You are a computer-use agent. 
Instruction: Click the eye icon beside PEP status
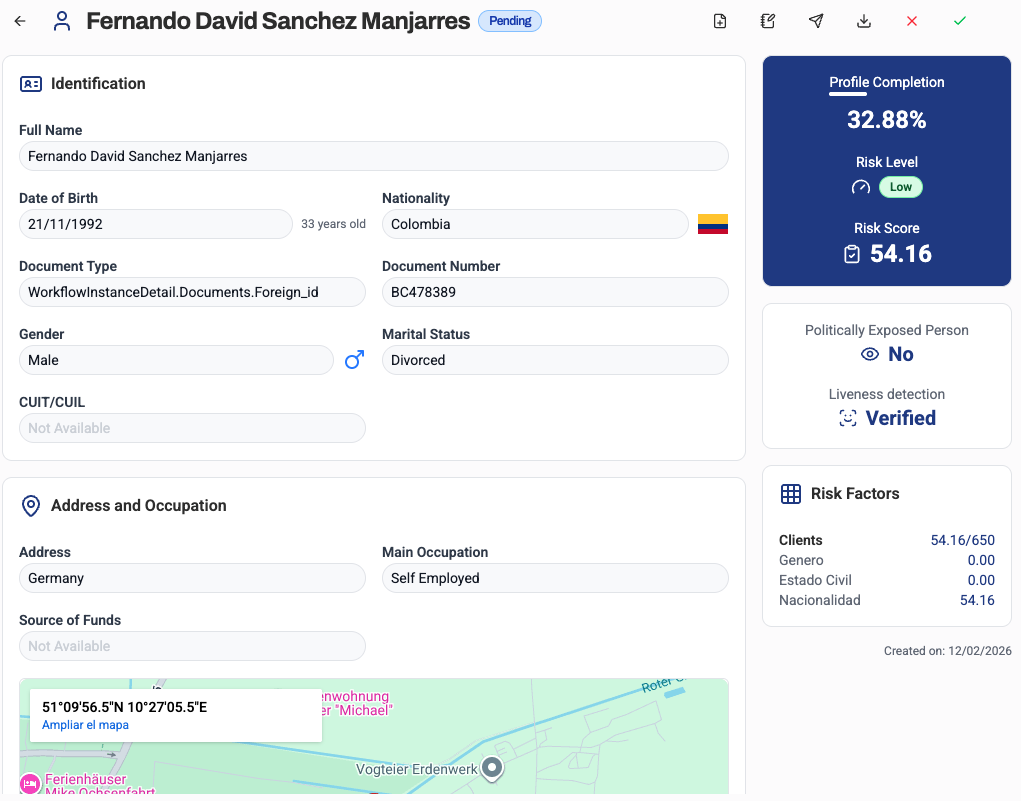870,354
